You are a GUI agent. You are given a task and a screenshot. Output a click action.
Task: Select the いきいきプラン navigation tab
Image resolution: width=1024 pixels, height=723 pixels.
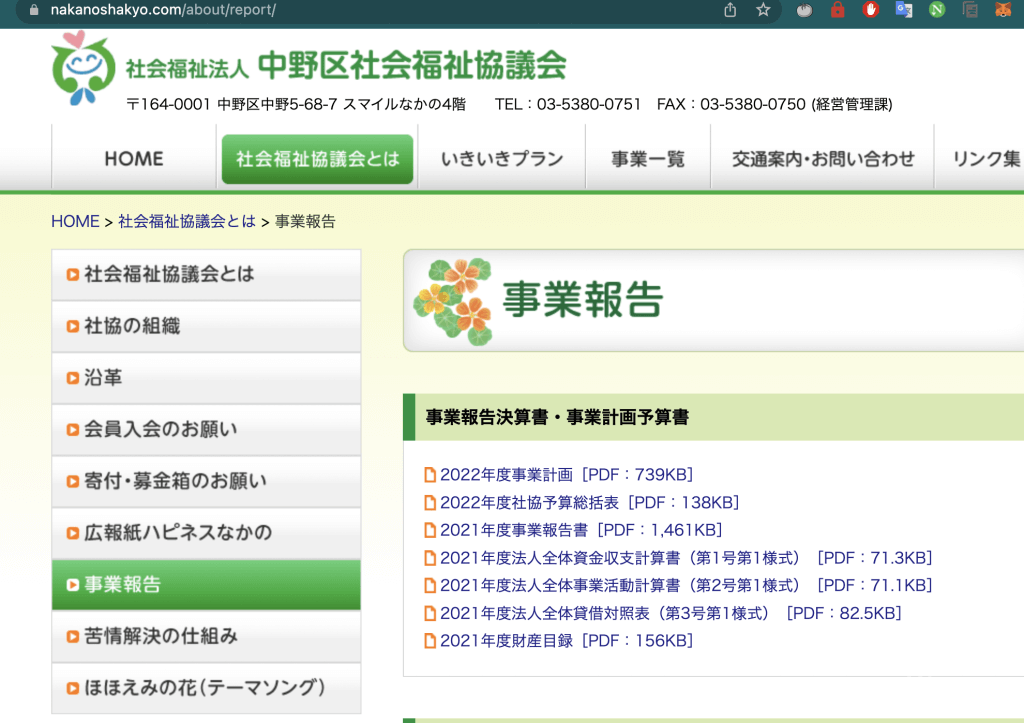coord(502,159)
